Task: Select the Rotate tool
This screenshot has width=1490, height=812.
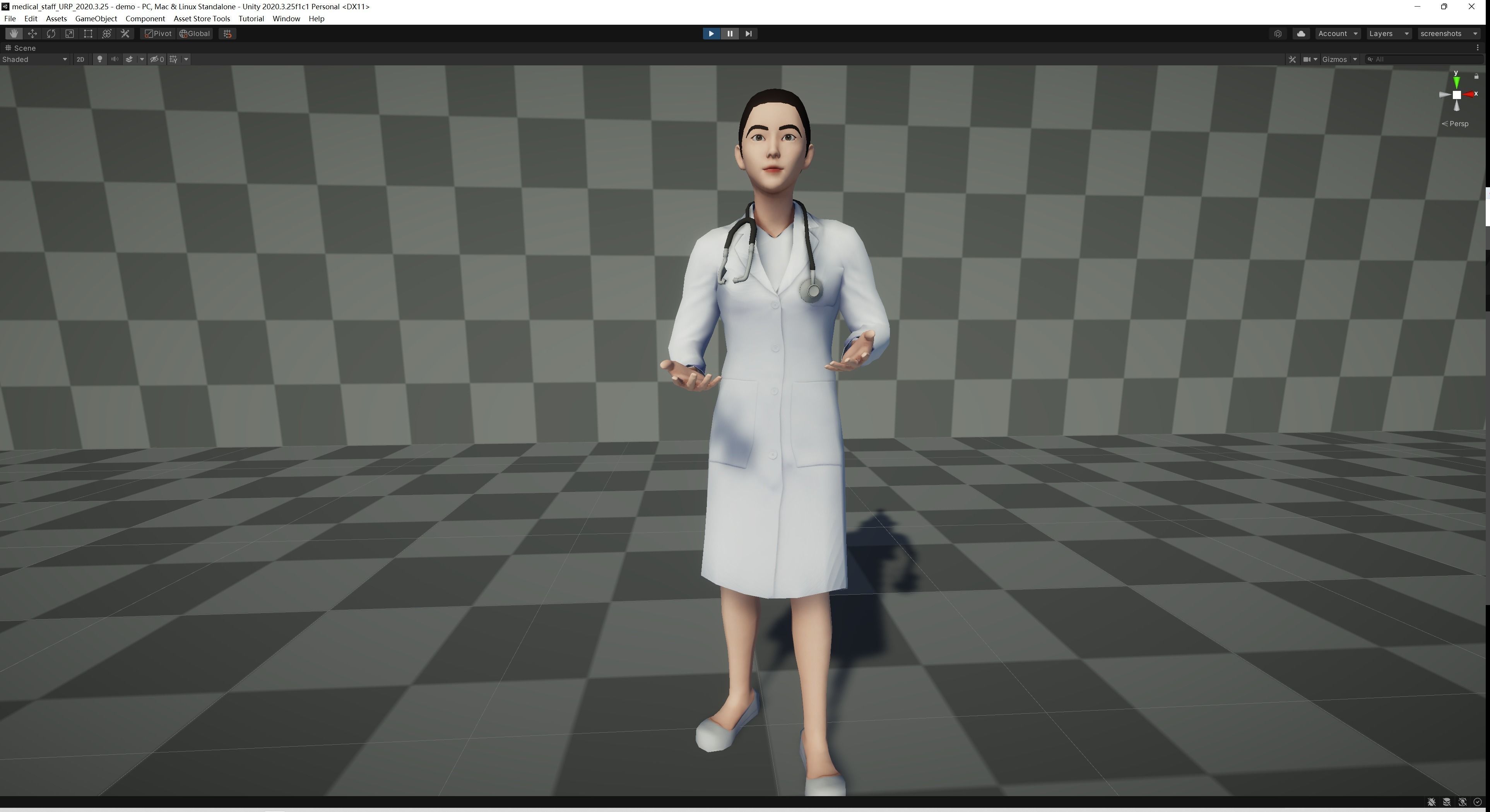Action: coord(51,34)
